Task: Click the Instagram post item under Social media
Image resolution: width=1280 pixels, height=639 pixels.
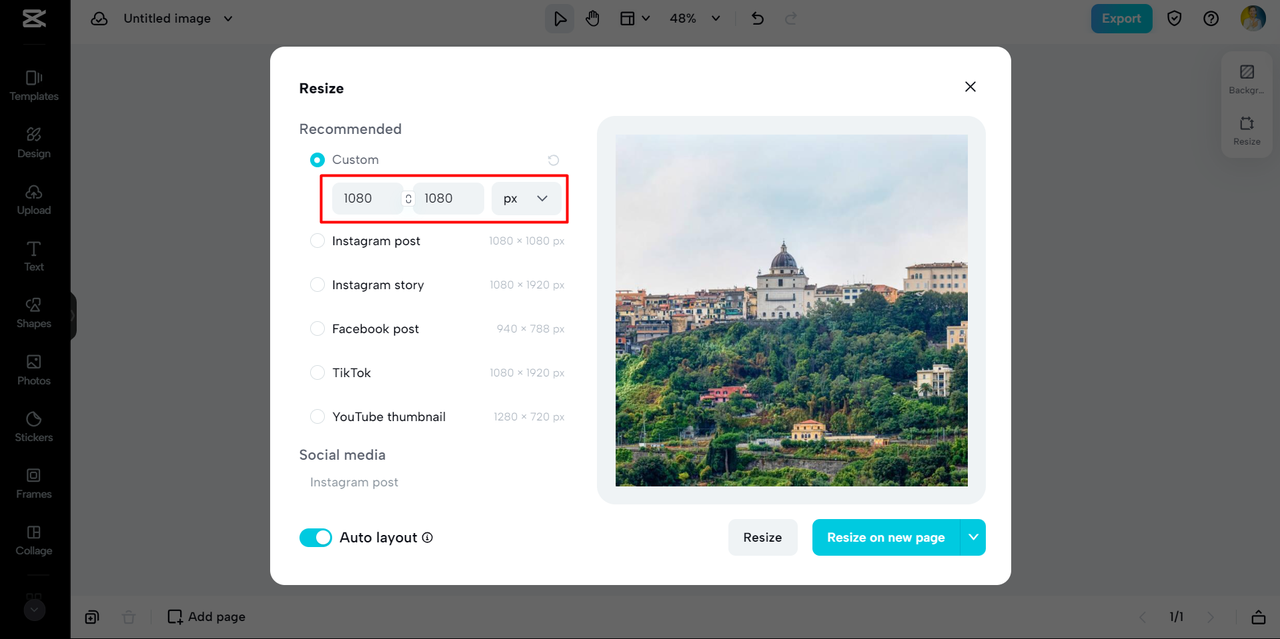Action: click(354, 482)
